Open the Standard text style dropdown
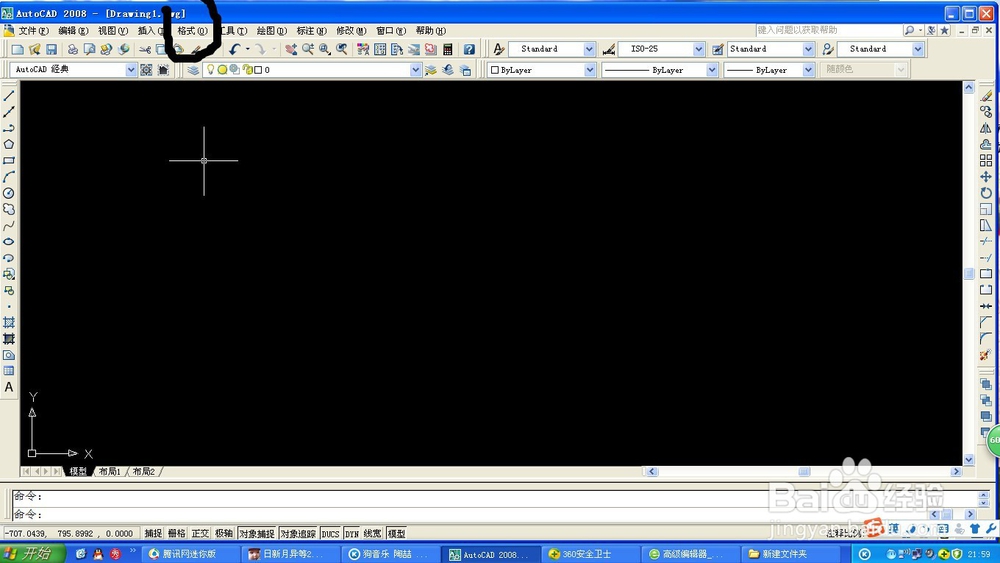Screen dimensions: 1000x563 pyautogui.click(x=589, y=49)
